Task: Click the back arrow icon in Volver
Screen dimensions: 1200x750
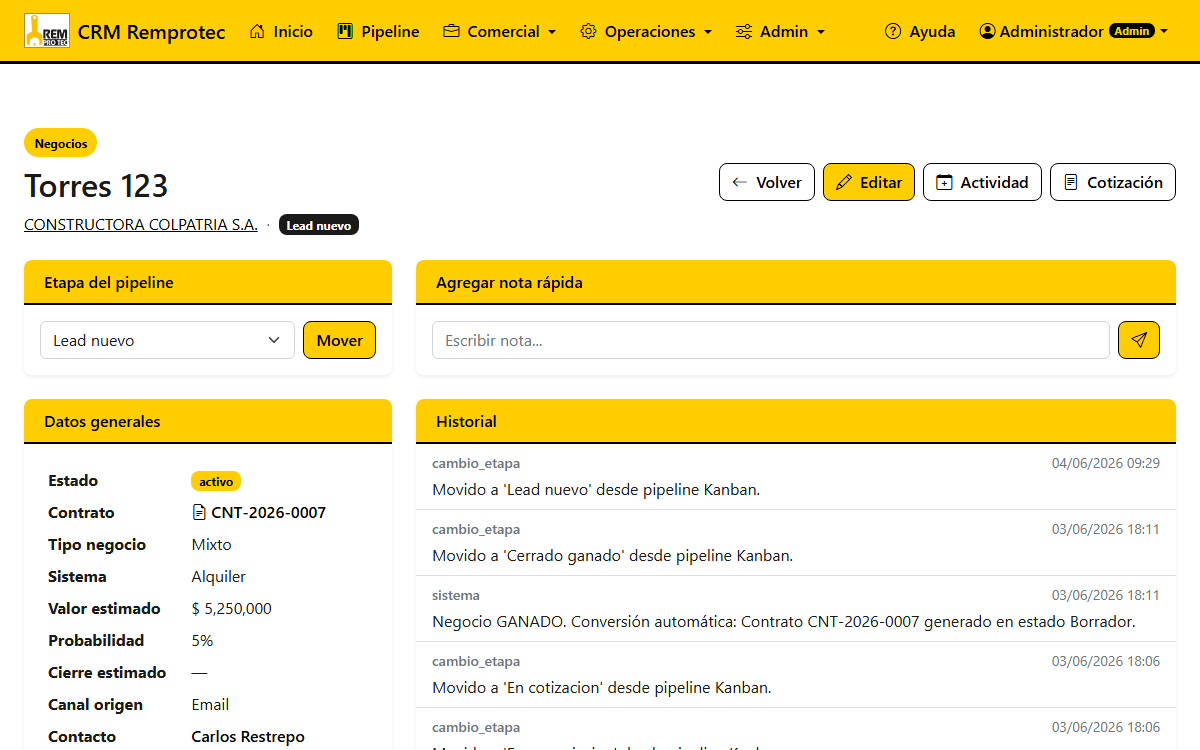Action: [740, 182]
